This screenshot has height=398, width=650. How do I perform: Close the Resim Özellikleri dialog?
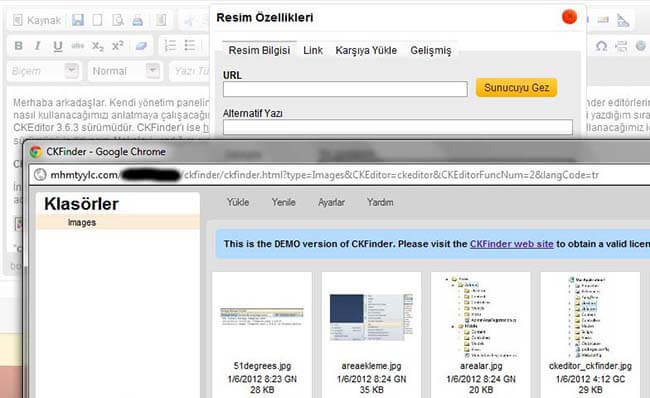(570, 17)
